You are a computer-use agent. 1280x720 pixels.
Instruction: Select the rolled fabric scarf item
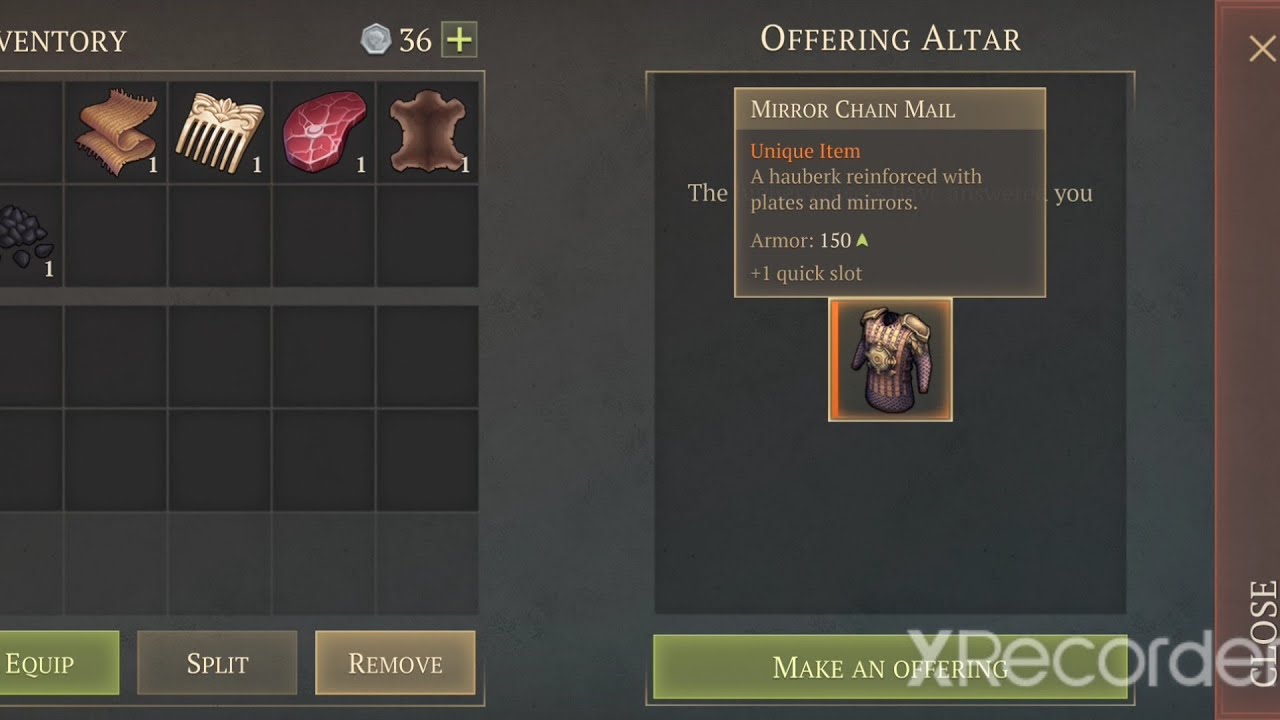click(116, 132)
